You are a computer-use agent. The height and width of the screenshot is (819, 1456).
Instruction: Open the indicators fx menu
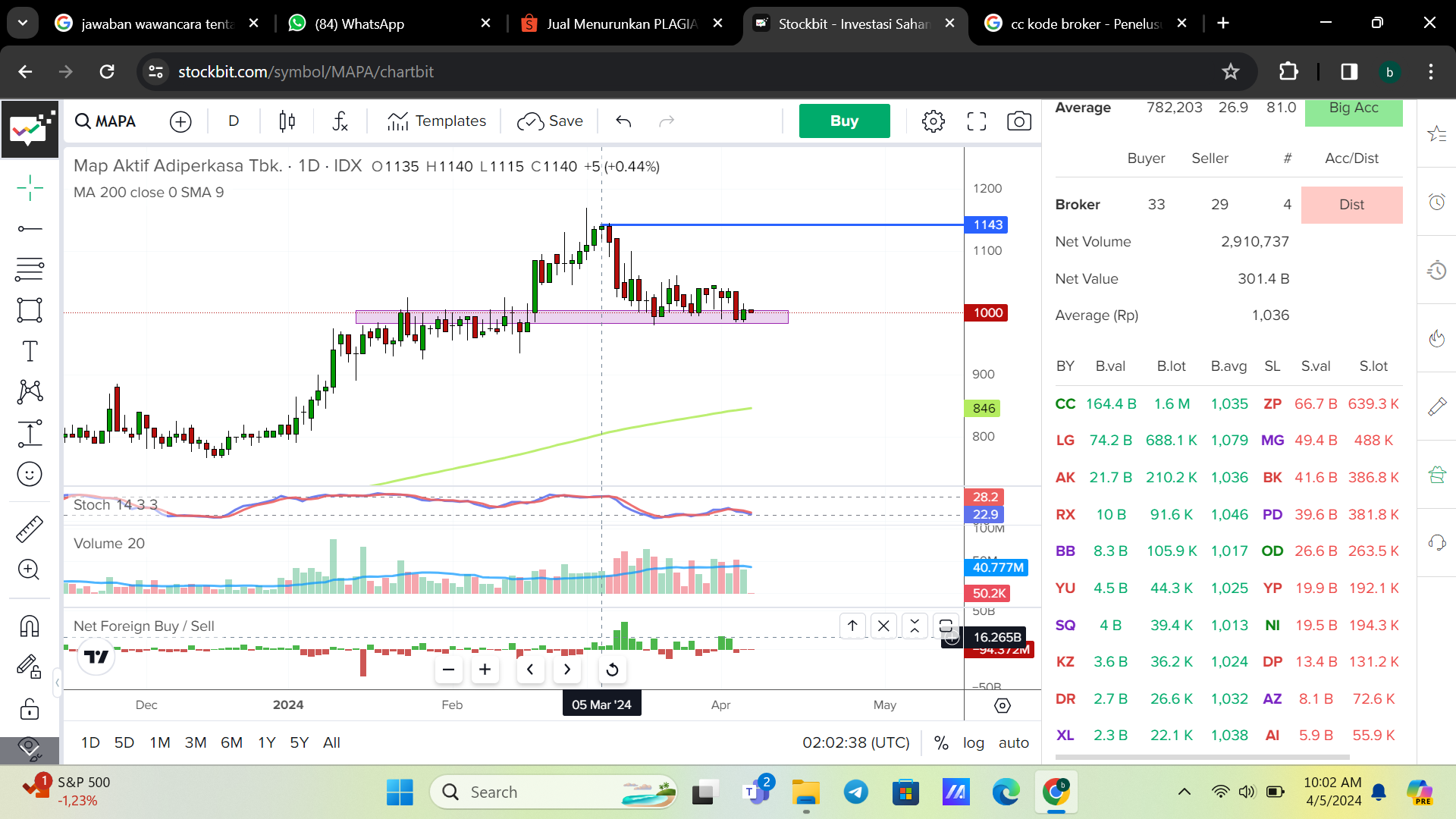(x=340, y=121)
